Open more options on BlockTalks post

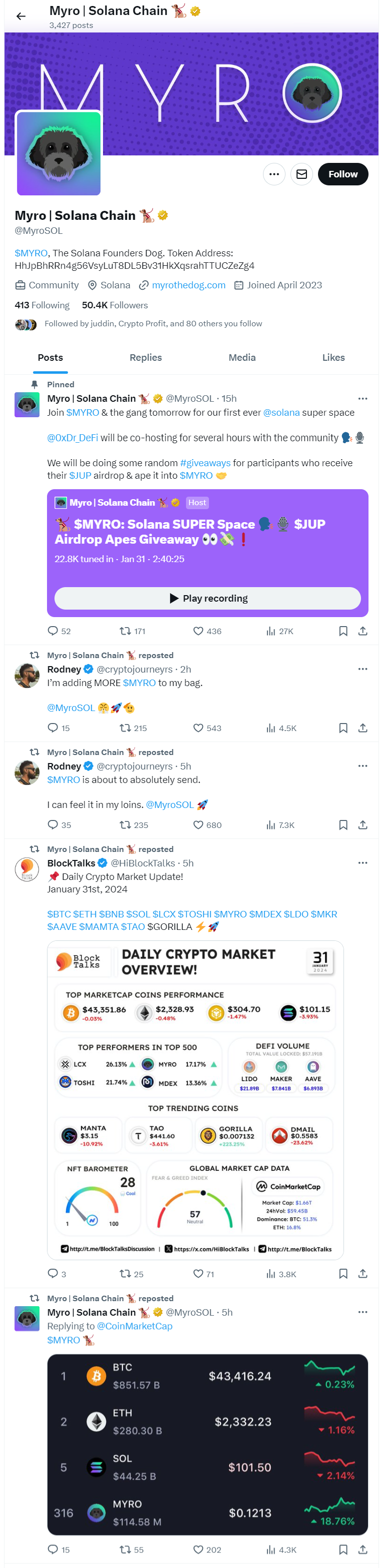pos(363,863)
